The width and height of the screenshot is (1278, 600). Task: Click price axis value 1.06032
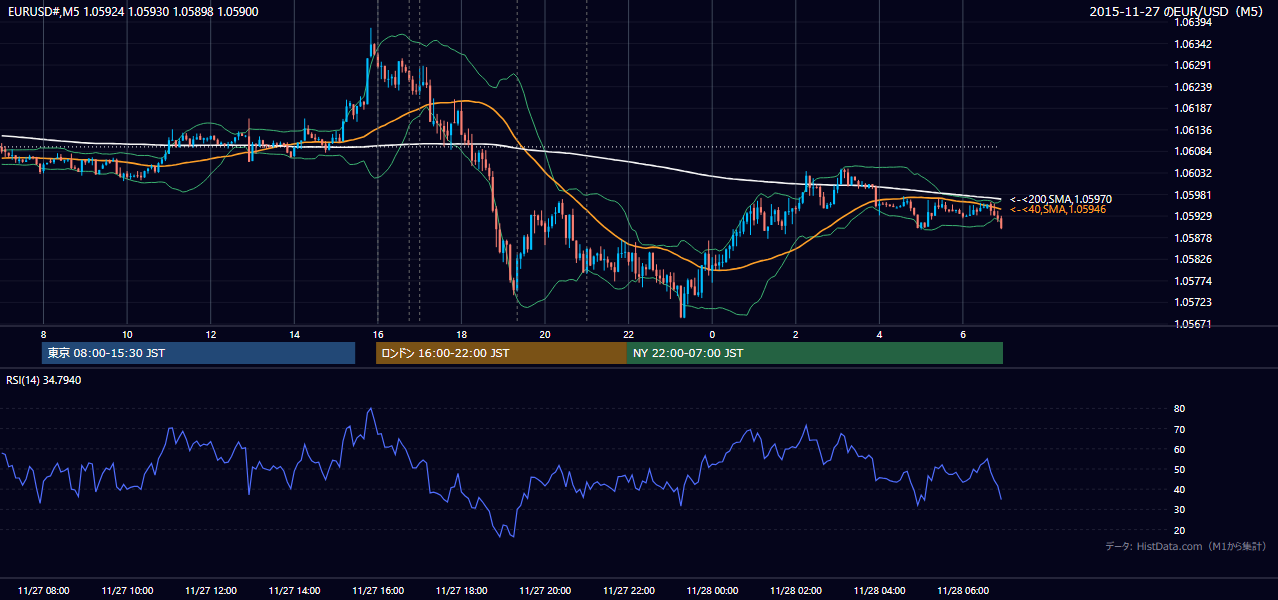(x=1195, y=173)
